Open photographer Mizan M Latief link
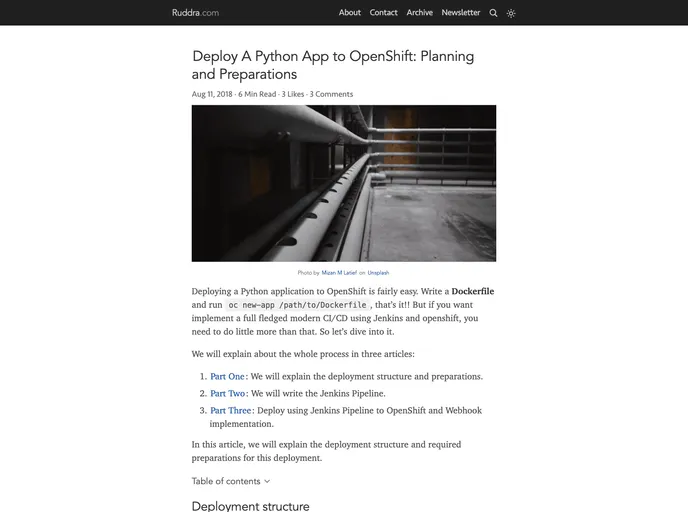This screenshot has height=512, width=688. (339, 273)
